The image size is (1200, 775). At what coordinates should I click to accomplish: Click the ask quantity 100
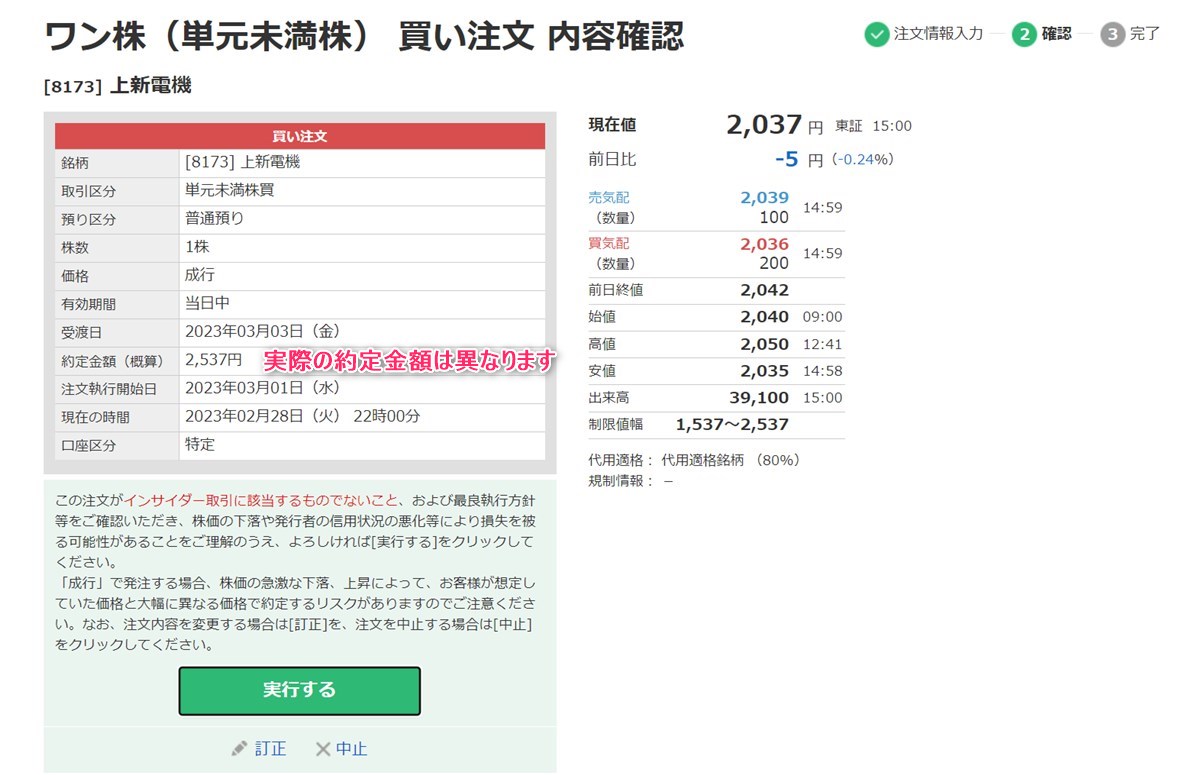774,217
